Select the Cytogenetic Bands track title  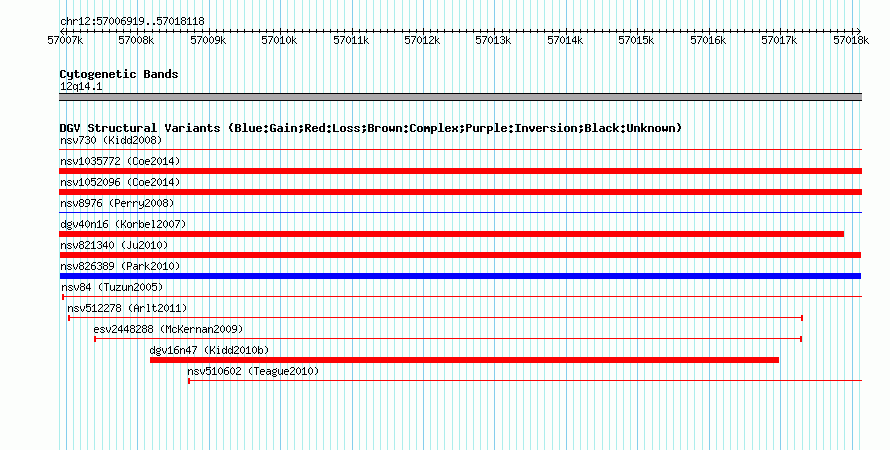click(x=119, y=74)
